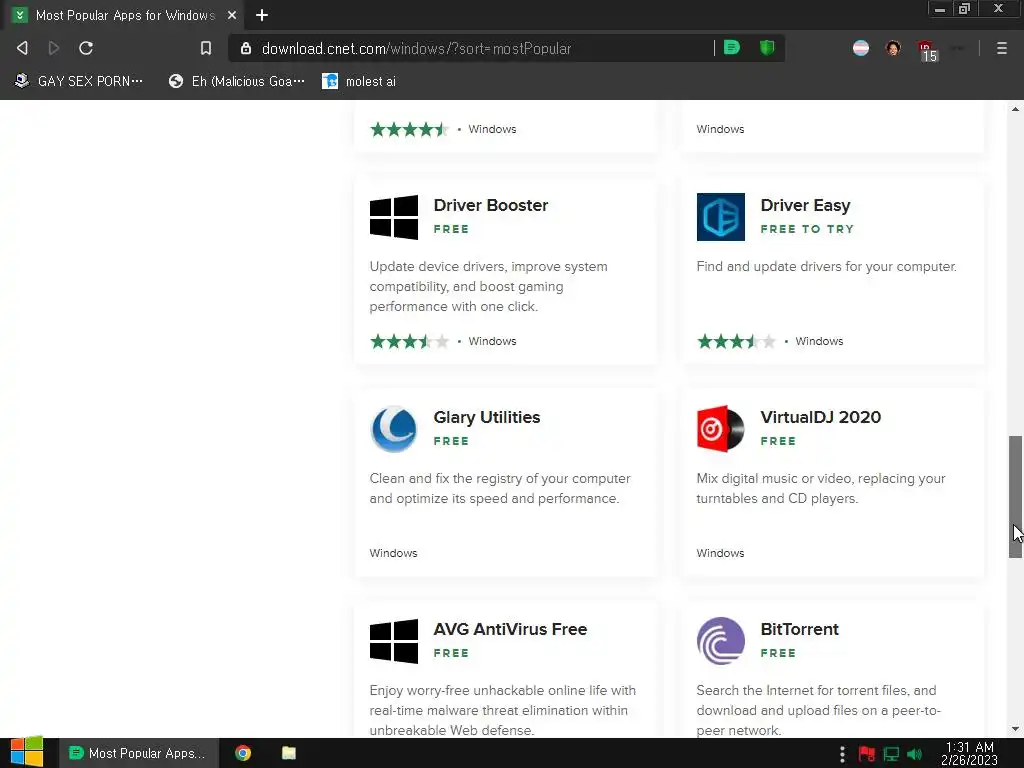Open a new browser tab
Image resolution: width=1024 pixels, height=768 pixels.
coord(262,15)
